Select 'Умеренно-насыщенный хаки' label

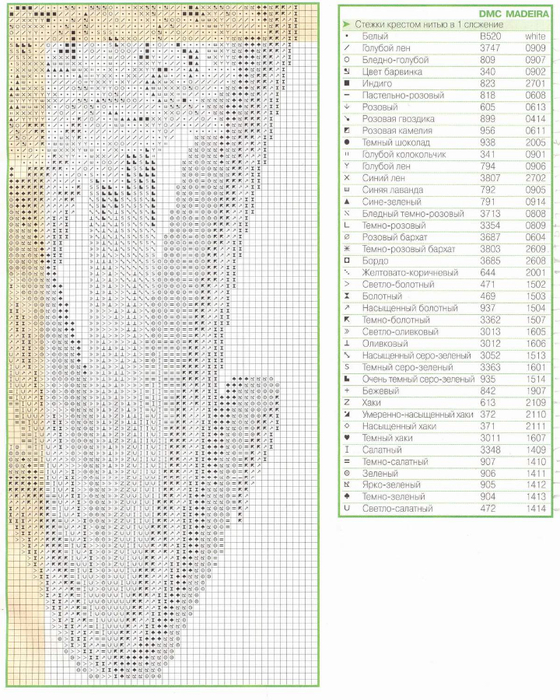(418, 414)
